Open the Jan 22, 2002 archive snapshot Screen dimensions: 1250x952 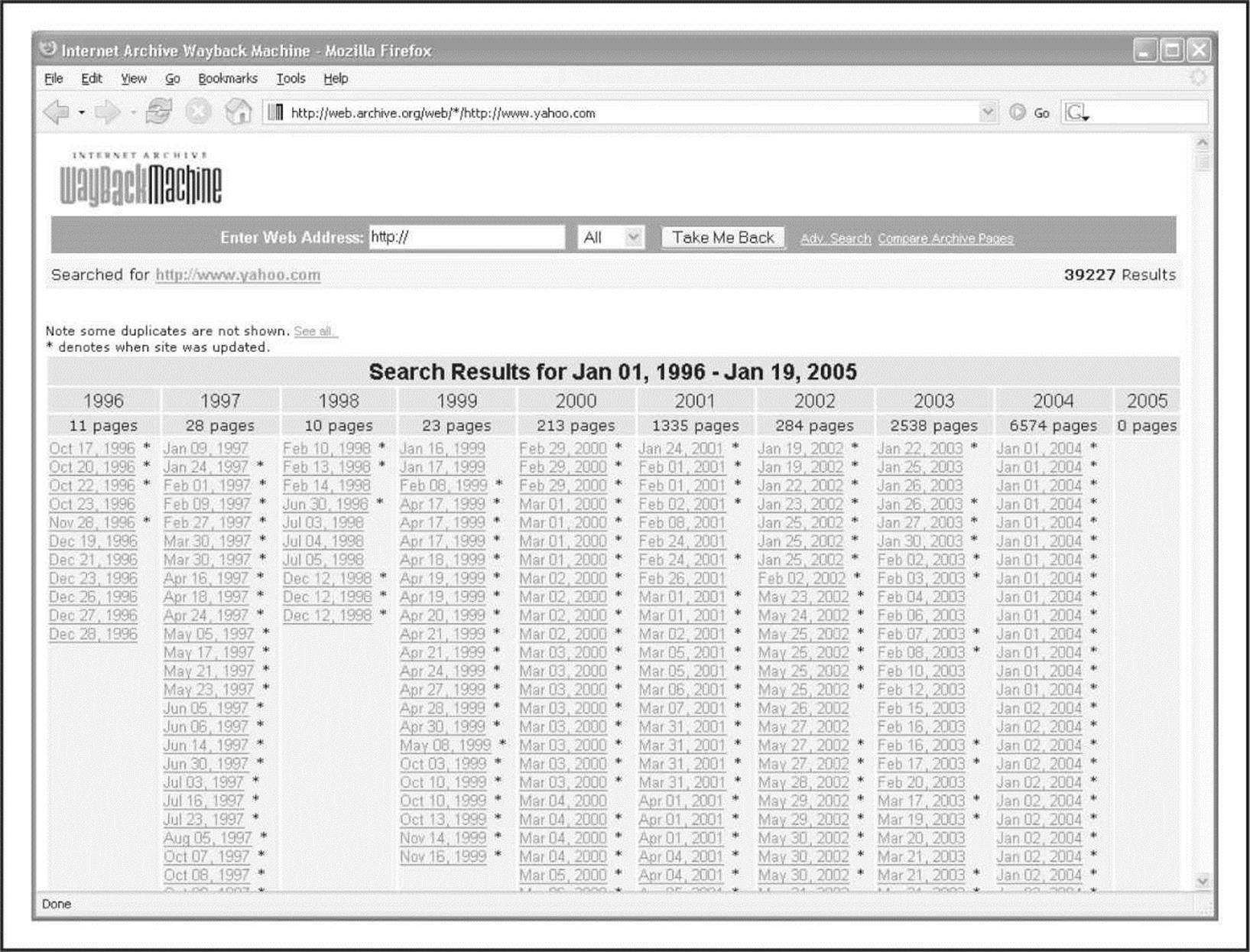801,486
